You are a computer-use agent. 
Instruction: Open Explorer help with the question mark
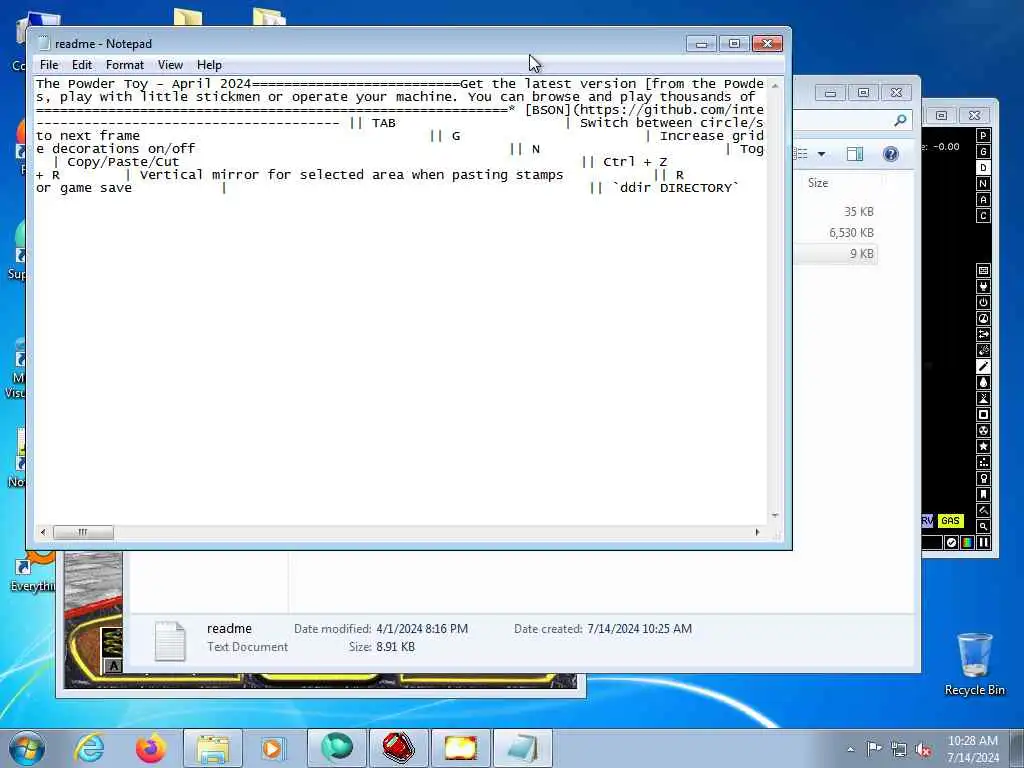tap(891, 154)
